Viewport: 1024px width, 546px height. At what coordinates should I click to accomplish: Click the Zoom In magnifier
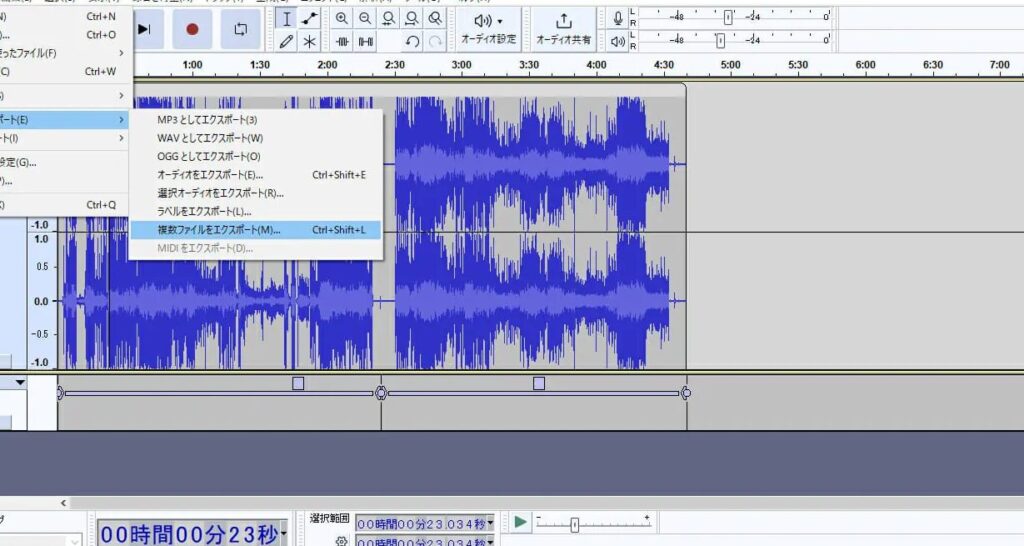[x=342, y=19]
